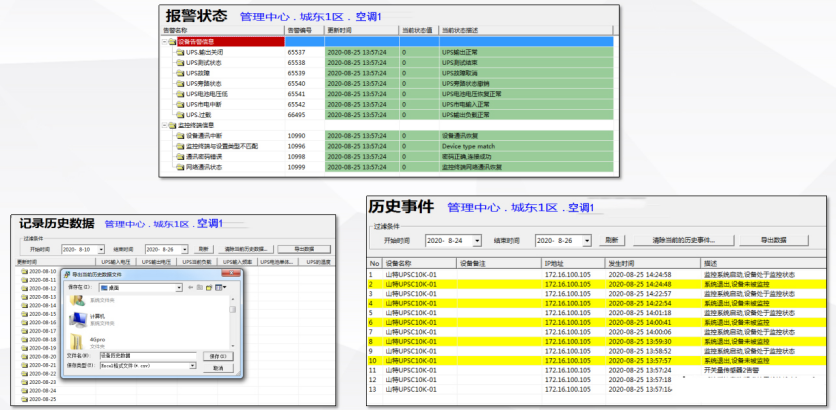Open the 保存类型 file type dropdown

point(192,366)
